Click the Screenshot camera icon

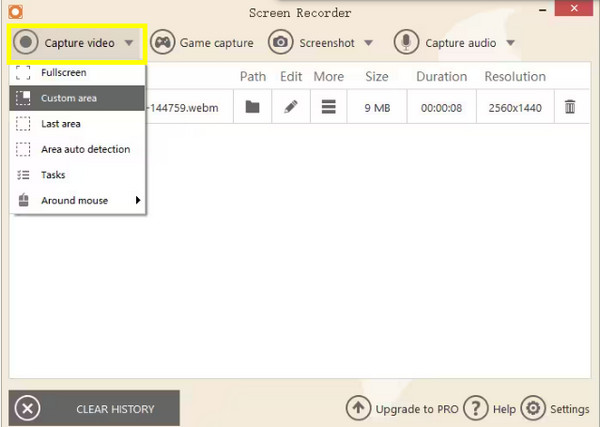click(x=280, y=42)
